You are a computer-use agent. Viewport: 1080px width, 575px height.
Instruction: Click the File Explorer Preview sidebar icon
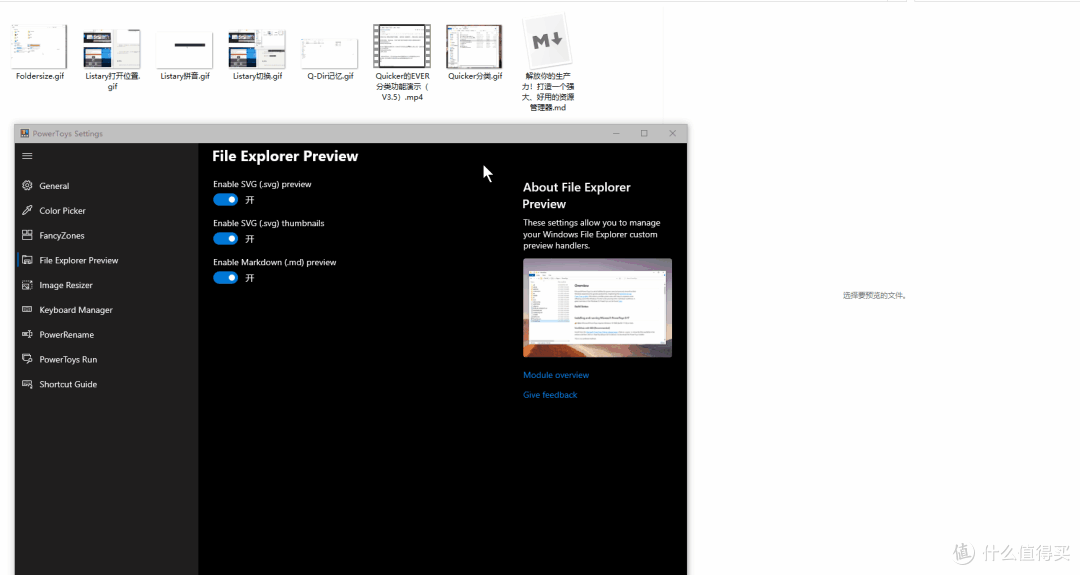coord(27,260)
